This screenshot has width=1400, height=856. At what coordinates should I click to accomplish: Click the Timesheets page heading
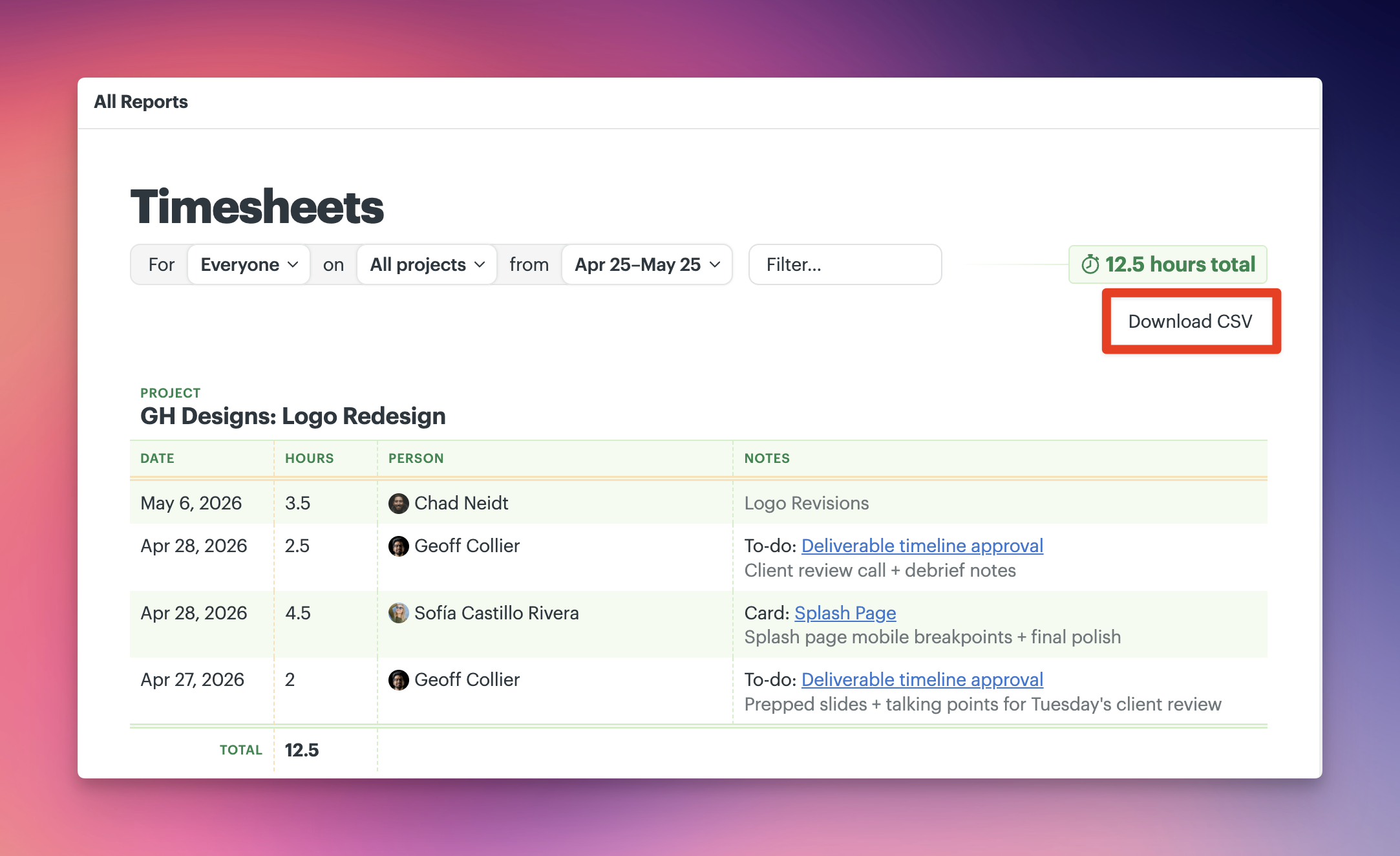257,207
